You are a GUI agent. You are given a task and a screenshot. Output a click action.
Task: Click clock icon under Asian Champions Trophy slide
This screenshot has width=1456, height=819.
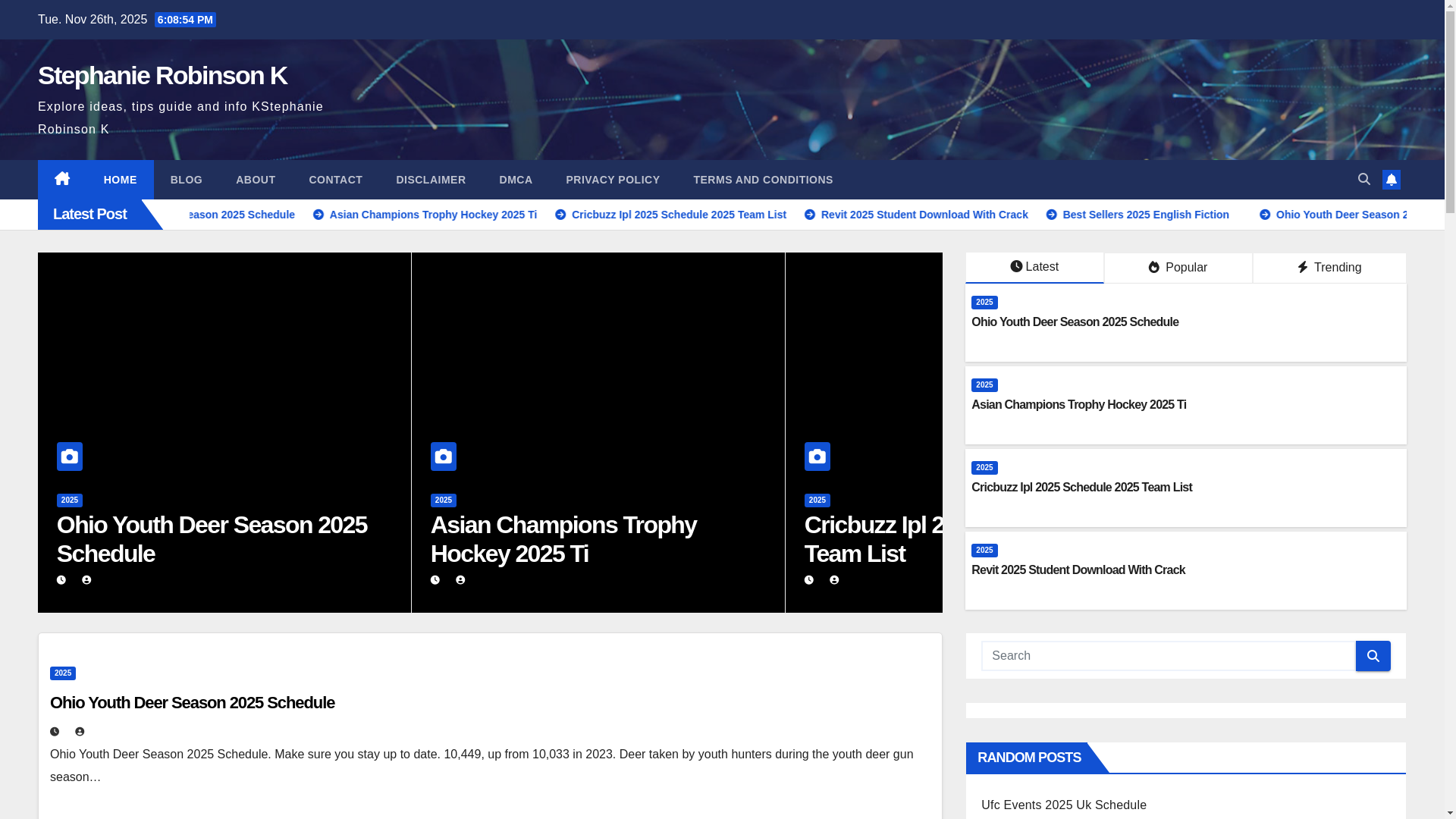point(435,580)
